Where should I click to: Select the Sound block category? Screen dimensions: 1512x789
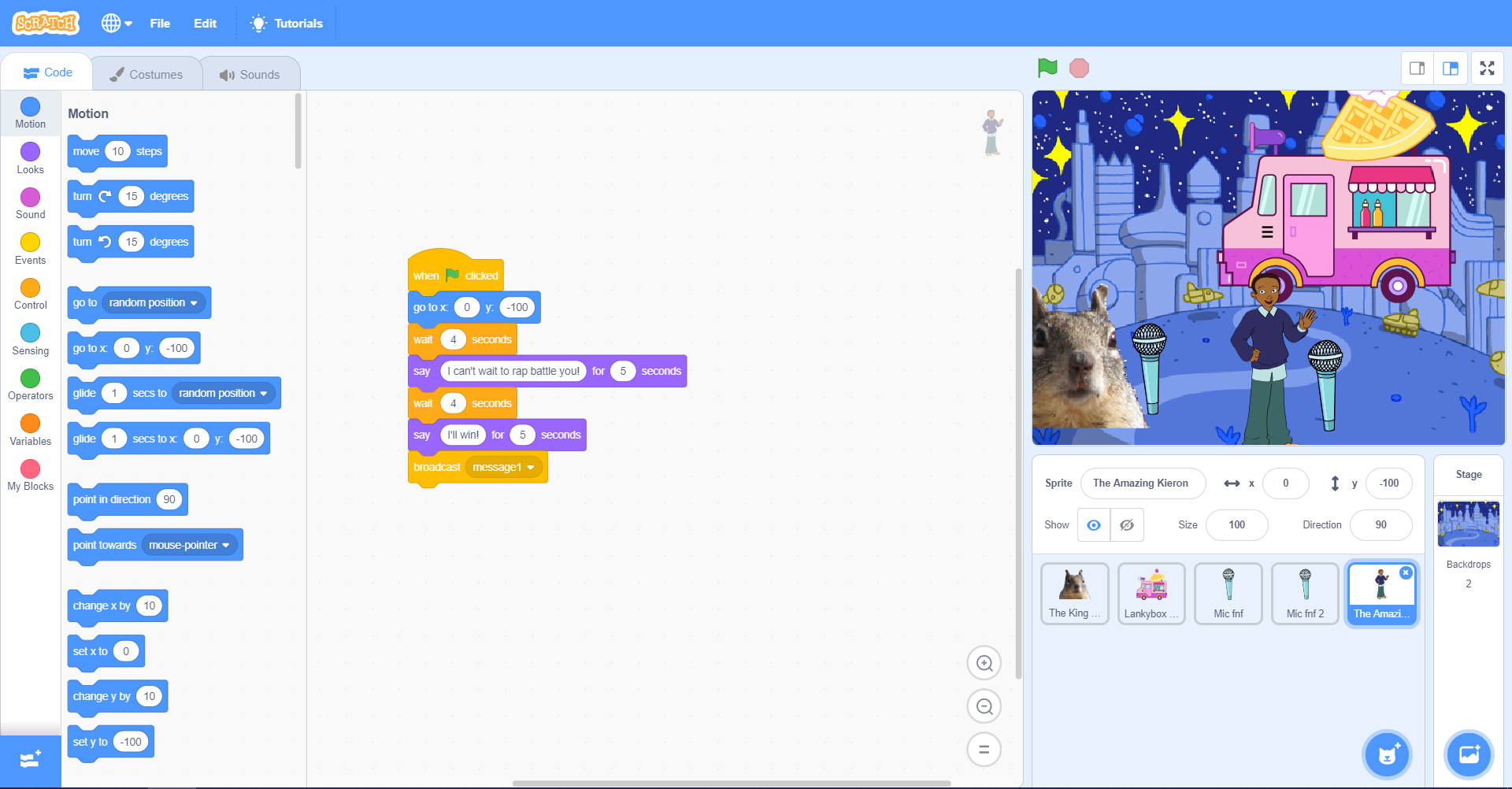31,204
